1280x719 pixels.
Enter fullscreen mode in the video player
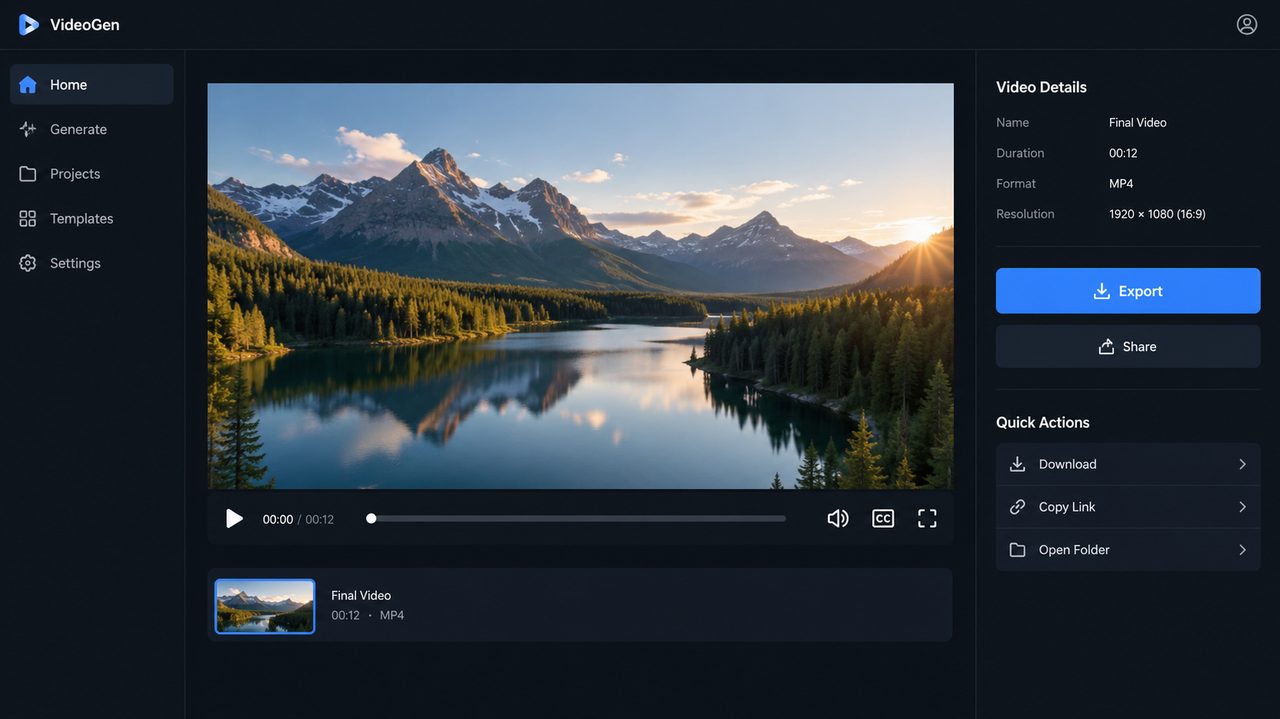[x=927, y=518]
